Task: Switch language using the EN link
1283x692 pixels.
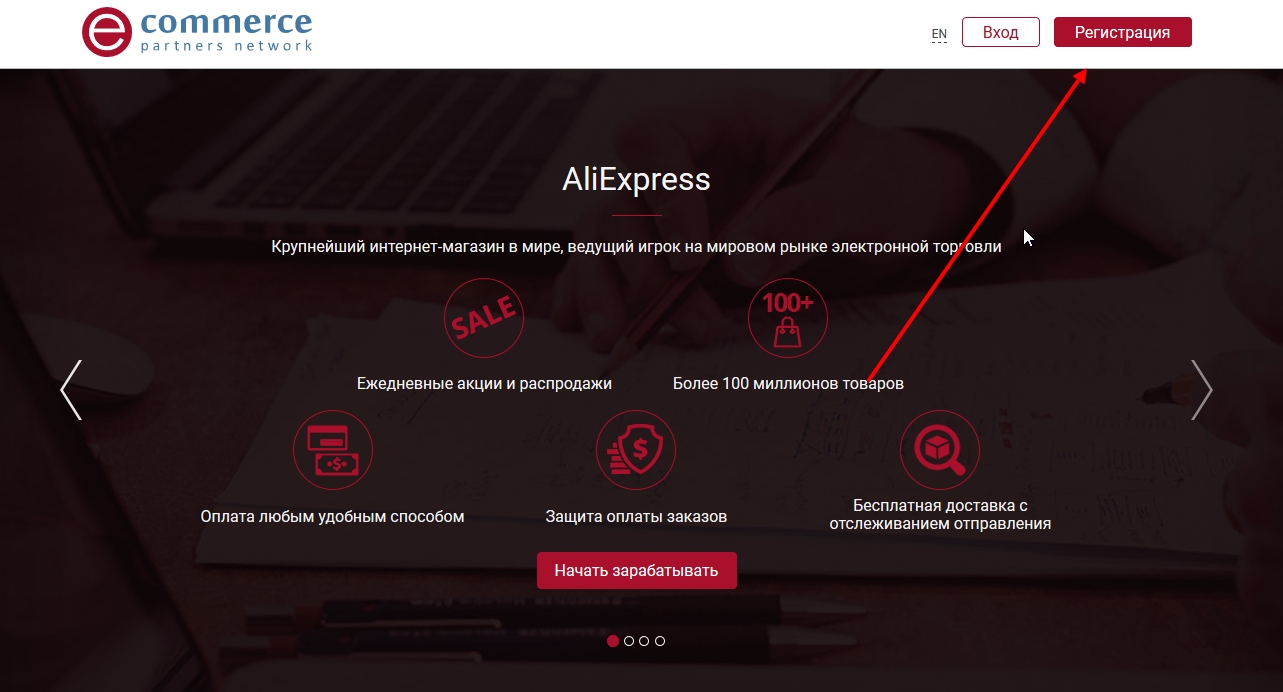Action: (939, 34)
